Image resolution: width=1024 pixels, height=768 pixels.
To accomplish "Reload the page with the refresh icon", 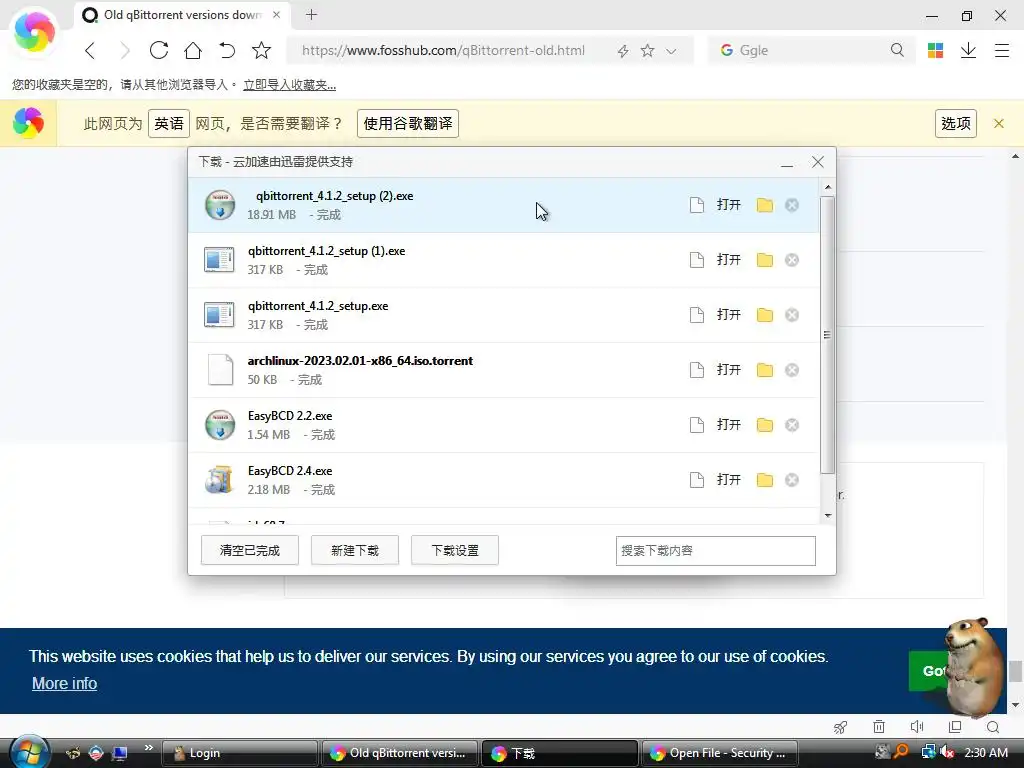I will click(x=159, y=50).
